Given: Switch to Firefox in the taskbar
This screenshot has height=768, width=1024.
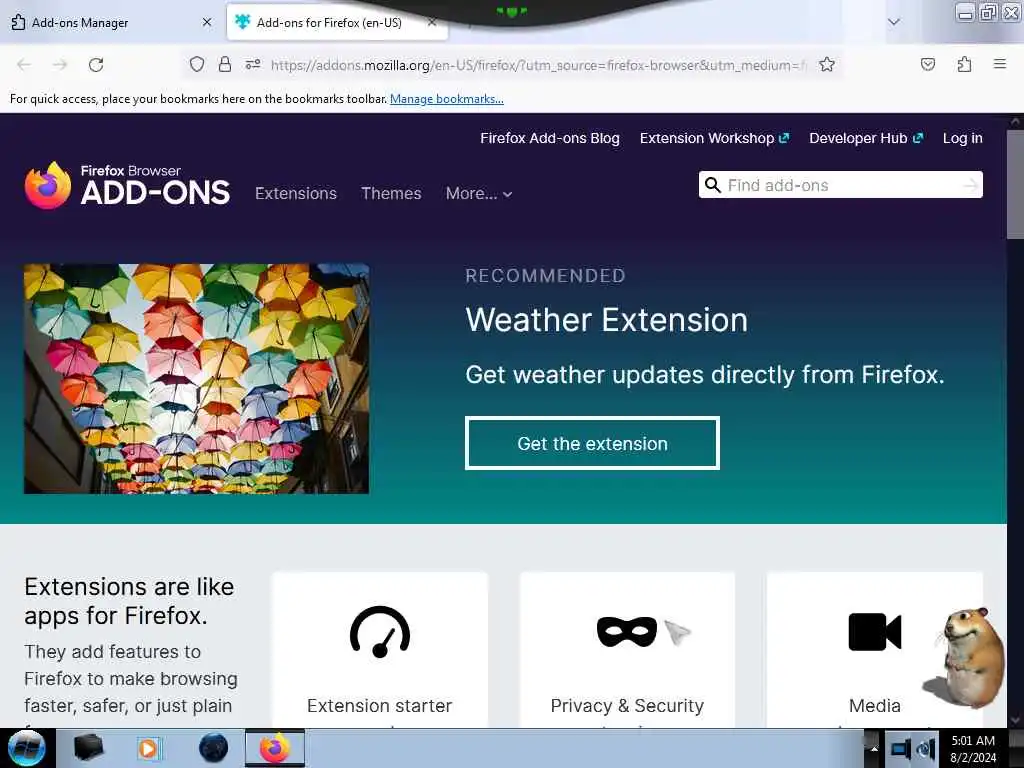Looking at the screenshot, I should tap(275, 748).
